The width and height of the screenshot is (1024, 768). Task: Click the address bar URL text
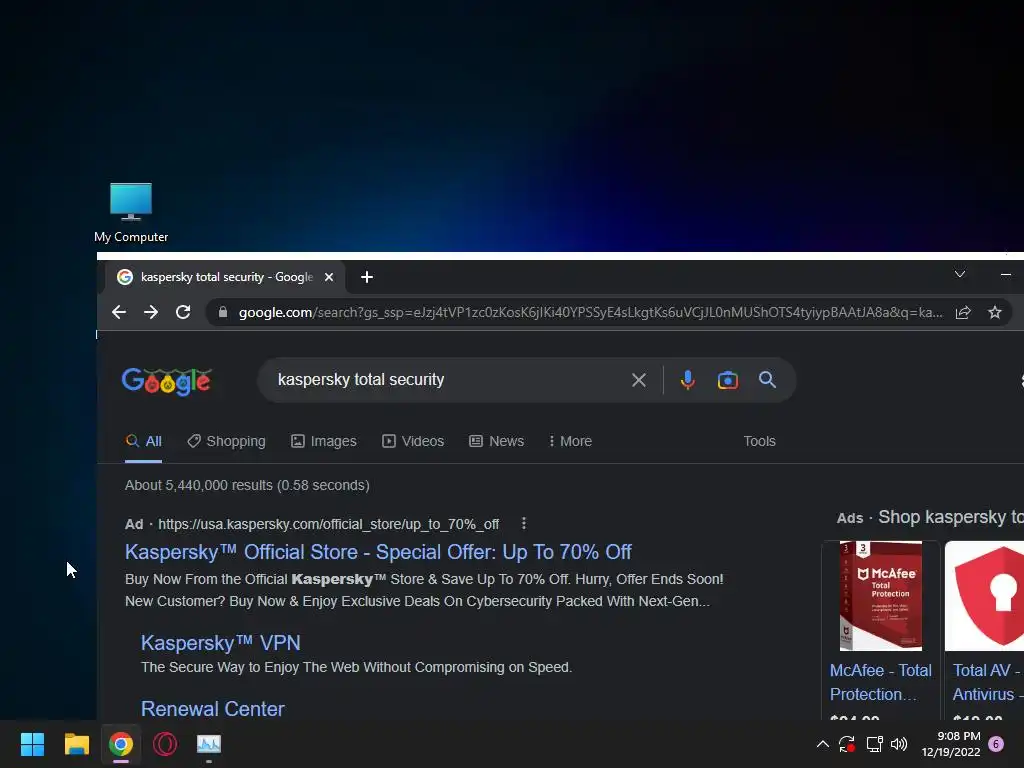pyautogui.click(x=590, y=312)
